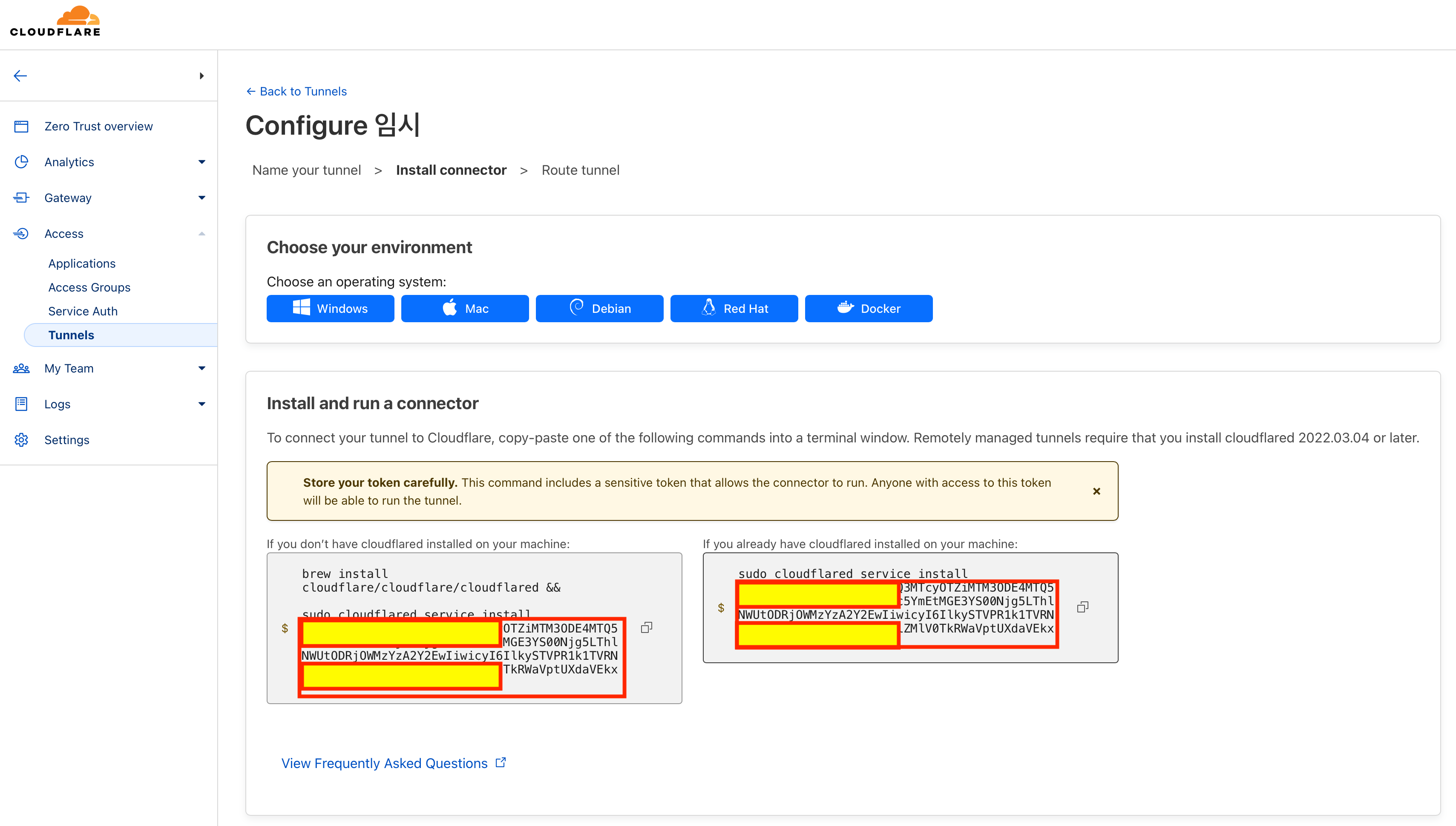Choose the Docker environment
The width and height of the screenshot is (1456, 826).
click(x=868, y=309)
